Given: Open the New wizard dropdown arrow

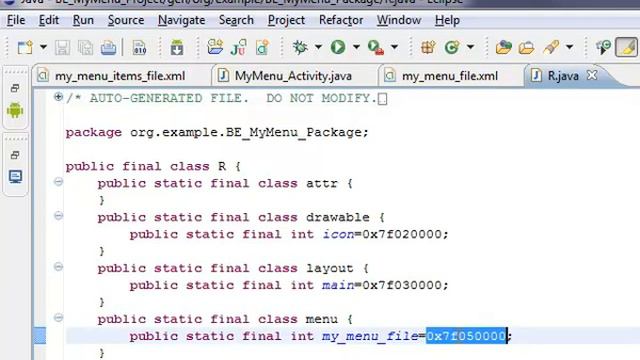Looking at the screenshot, I should (43, 47).
